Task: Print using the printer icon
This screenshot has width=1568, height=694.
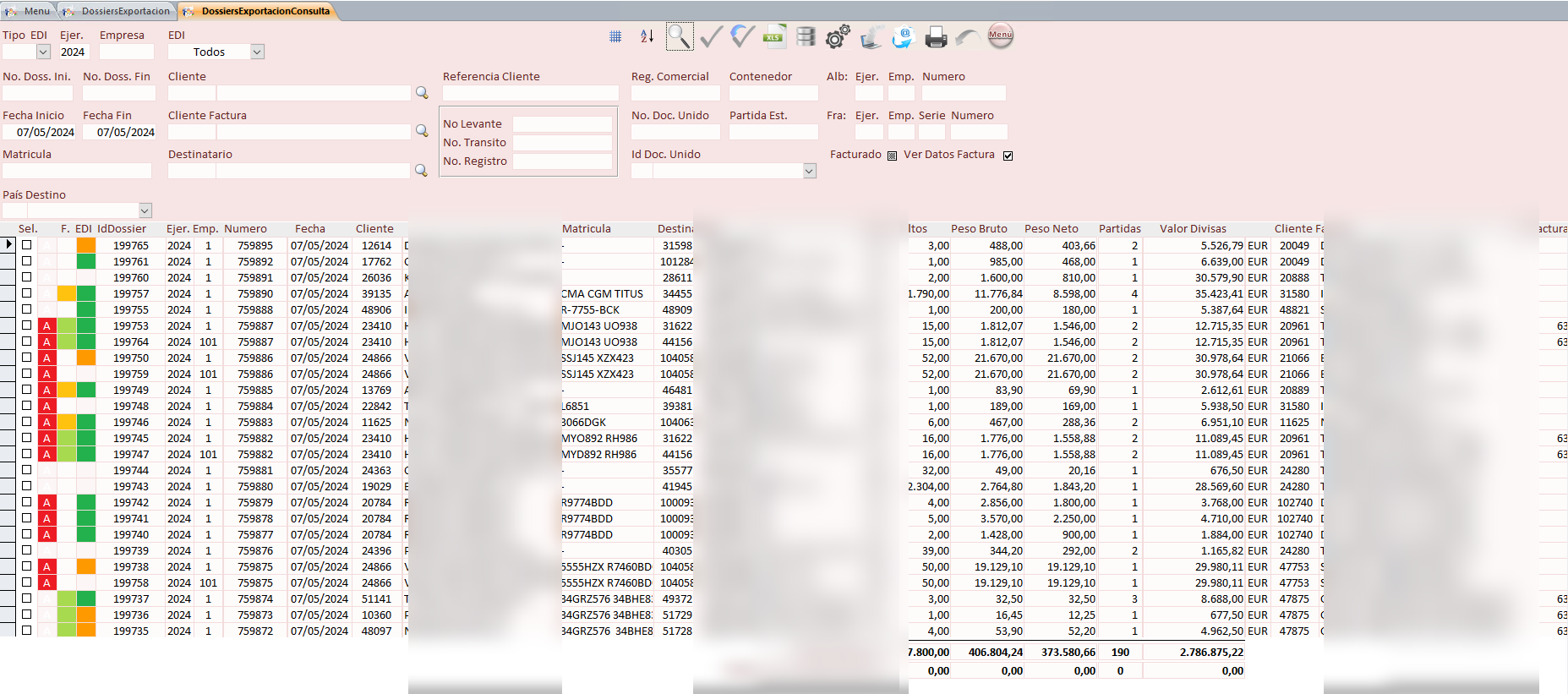Action: point(936,37)
